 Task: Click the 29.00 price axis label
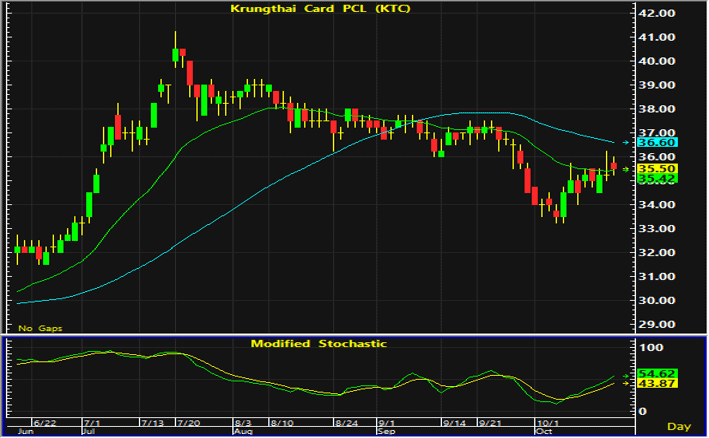coord(657,324)
